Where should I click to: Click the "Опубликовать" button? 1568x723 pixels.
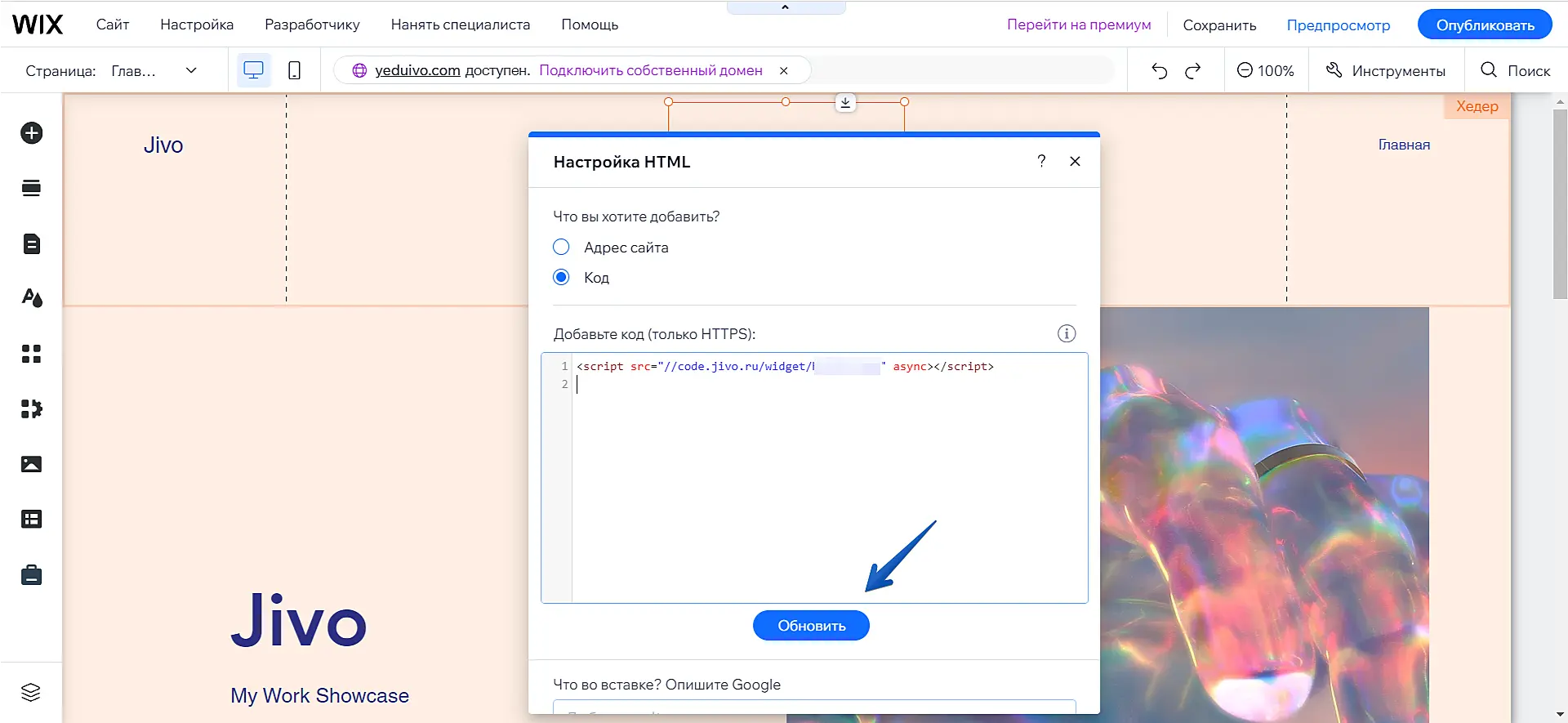tap(1484, 25)
